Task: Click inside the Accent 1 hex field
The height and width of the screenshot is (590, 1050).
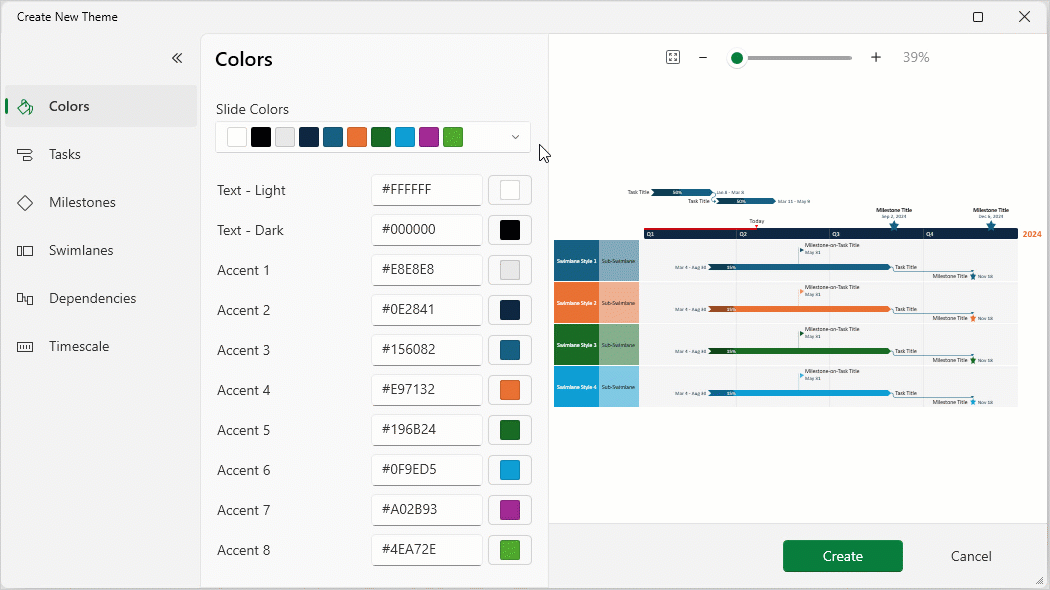Action: (427, 270)
